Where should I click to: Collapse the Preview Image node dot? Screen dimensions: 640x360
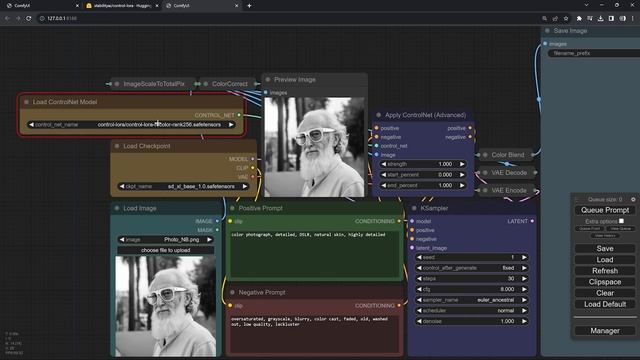268,80
